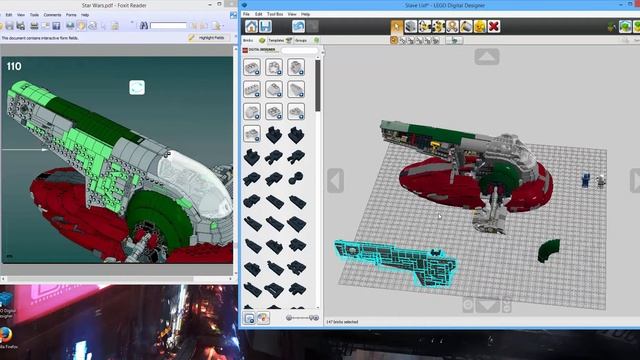Viewport: 640px width, 360px height.
Task: Click the brick palette search field
Action: (299, 50)
